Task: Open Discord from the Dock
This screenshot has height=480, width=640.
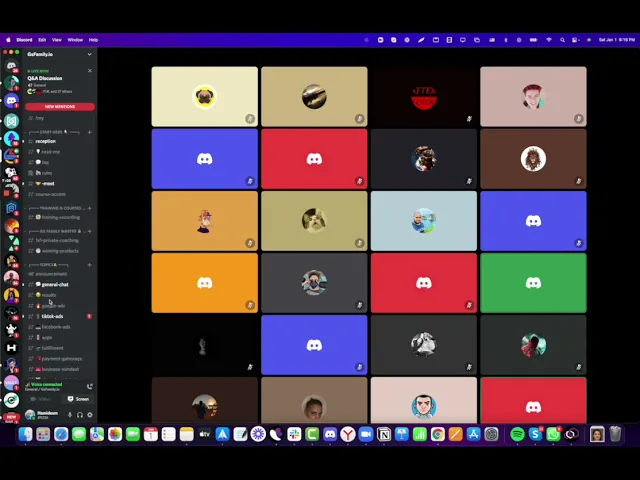Action: click(x=330, y=434)
